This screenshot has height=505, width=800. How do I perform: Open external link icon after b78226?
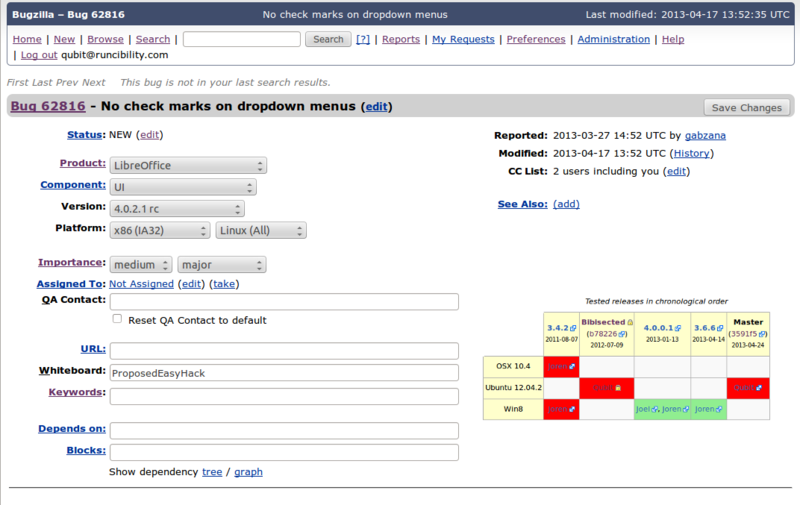(621, 334)
